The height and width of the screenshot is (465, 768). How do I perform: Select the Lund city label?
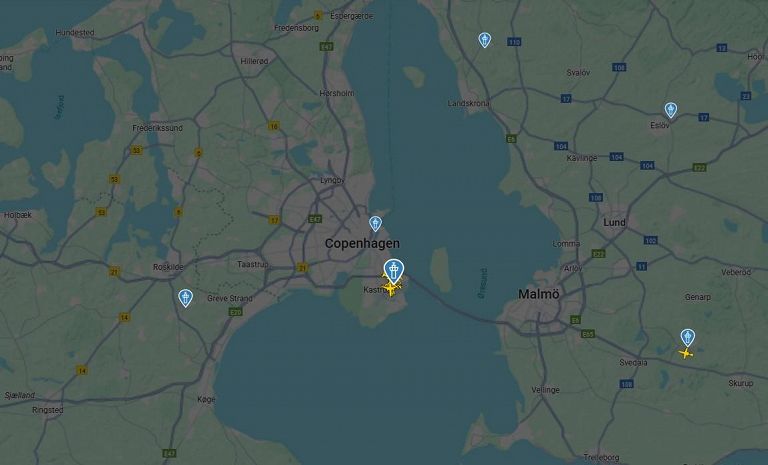click(614, 222)
